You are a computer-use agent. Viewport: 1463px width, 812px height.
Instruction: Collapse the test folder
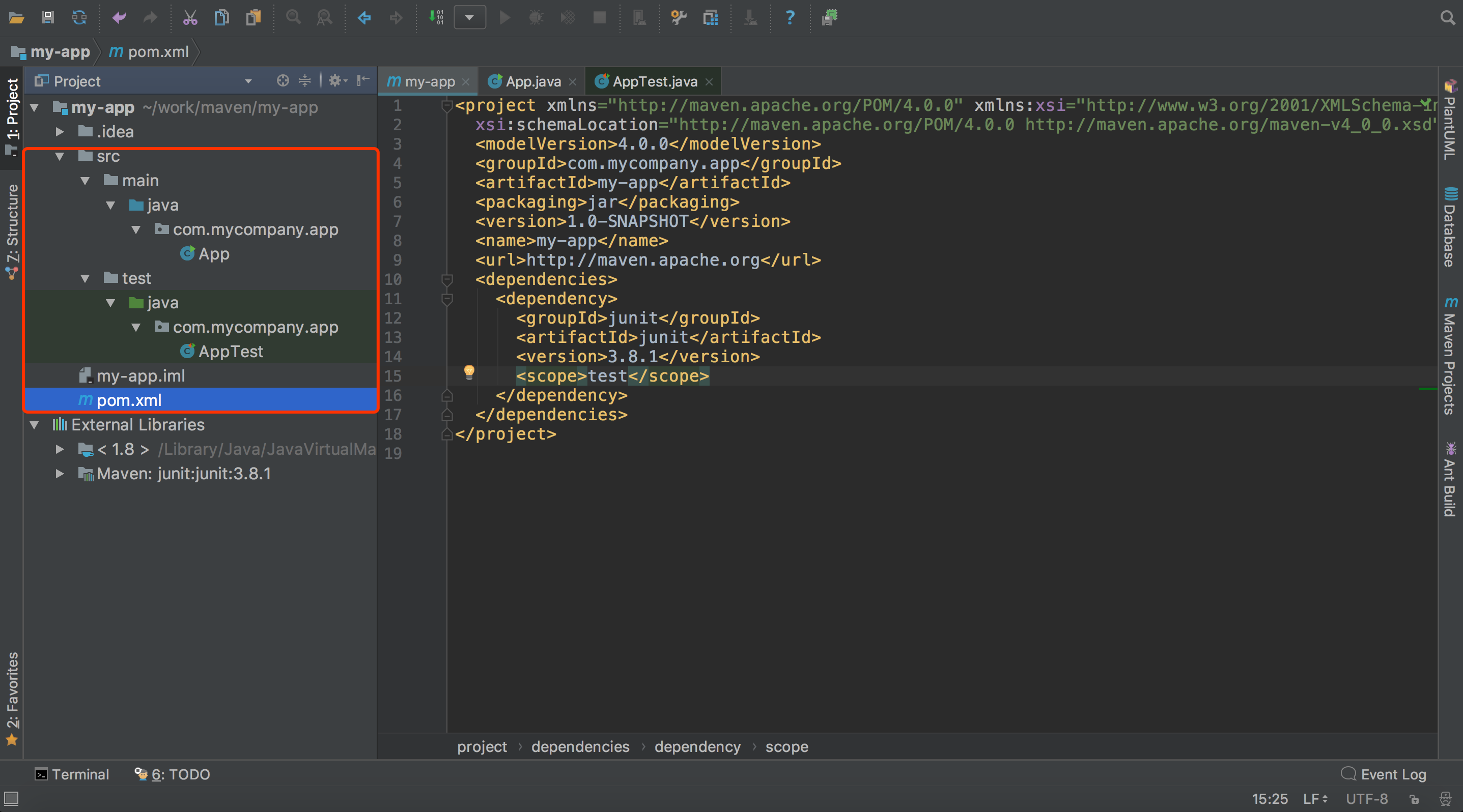click(85, 278)
